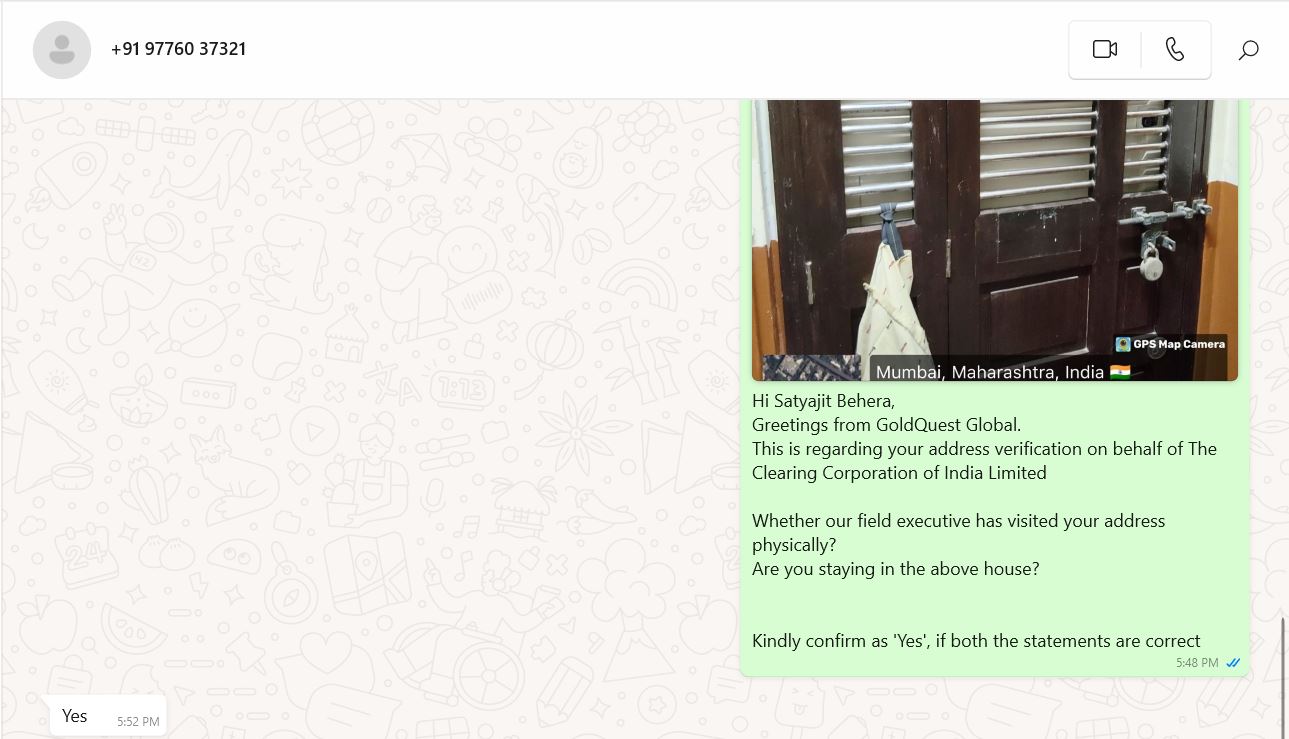Open the contact's profile avatar
Image resolution: width=1289 pixels, height=739 pixels.
62,49
